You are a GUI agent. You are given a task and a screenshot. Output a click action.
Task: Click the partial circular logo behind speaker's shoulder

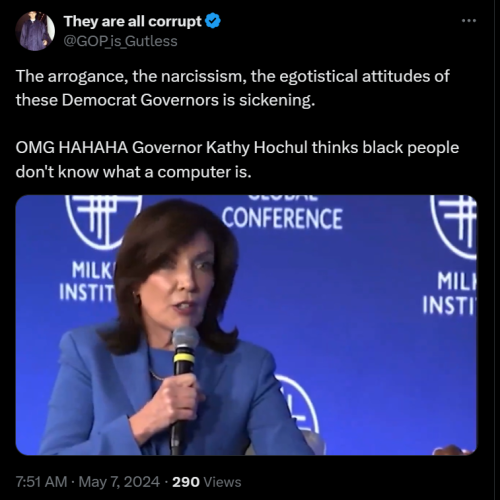click(x=295, y=408)
